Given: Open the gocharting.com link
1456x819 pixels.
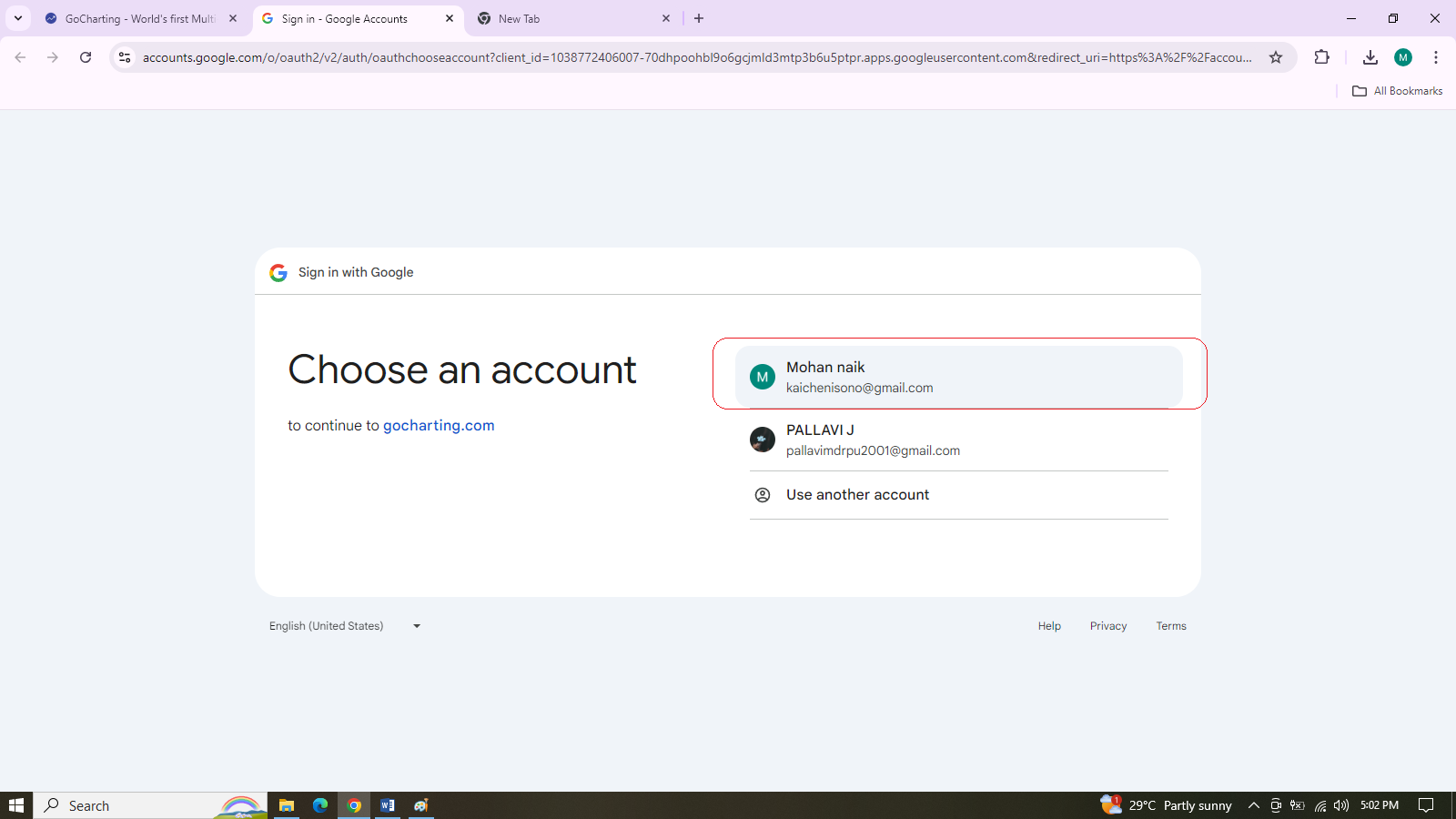Looking at the screenshot, I should pyautogui.click(x=439, y=425).
